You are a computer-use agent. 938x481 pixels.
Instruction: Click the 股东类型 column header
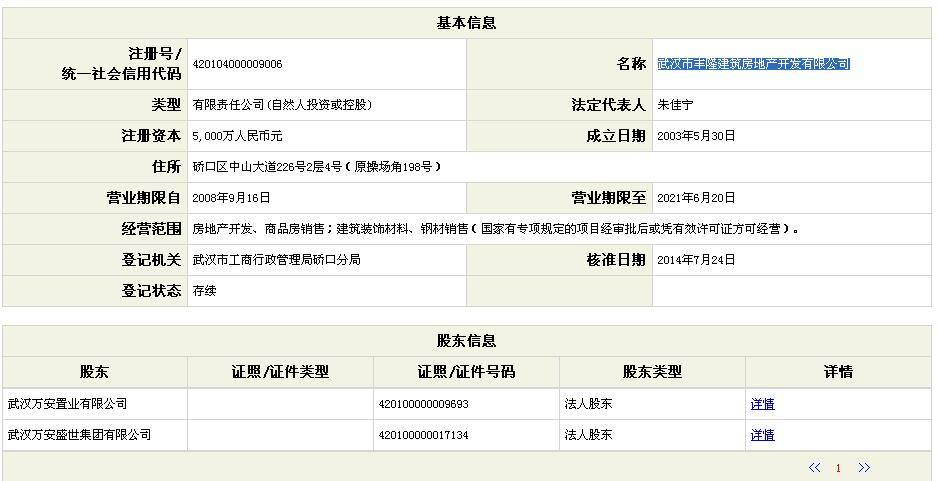652,372
